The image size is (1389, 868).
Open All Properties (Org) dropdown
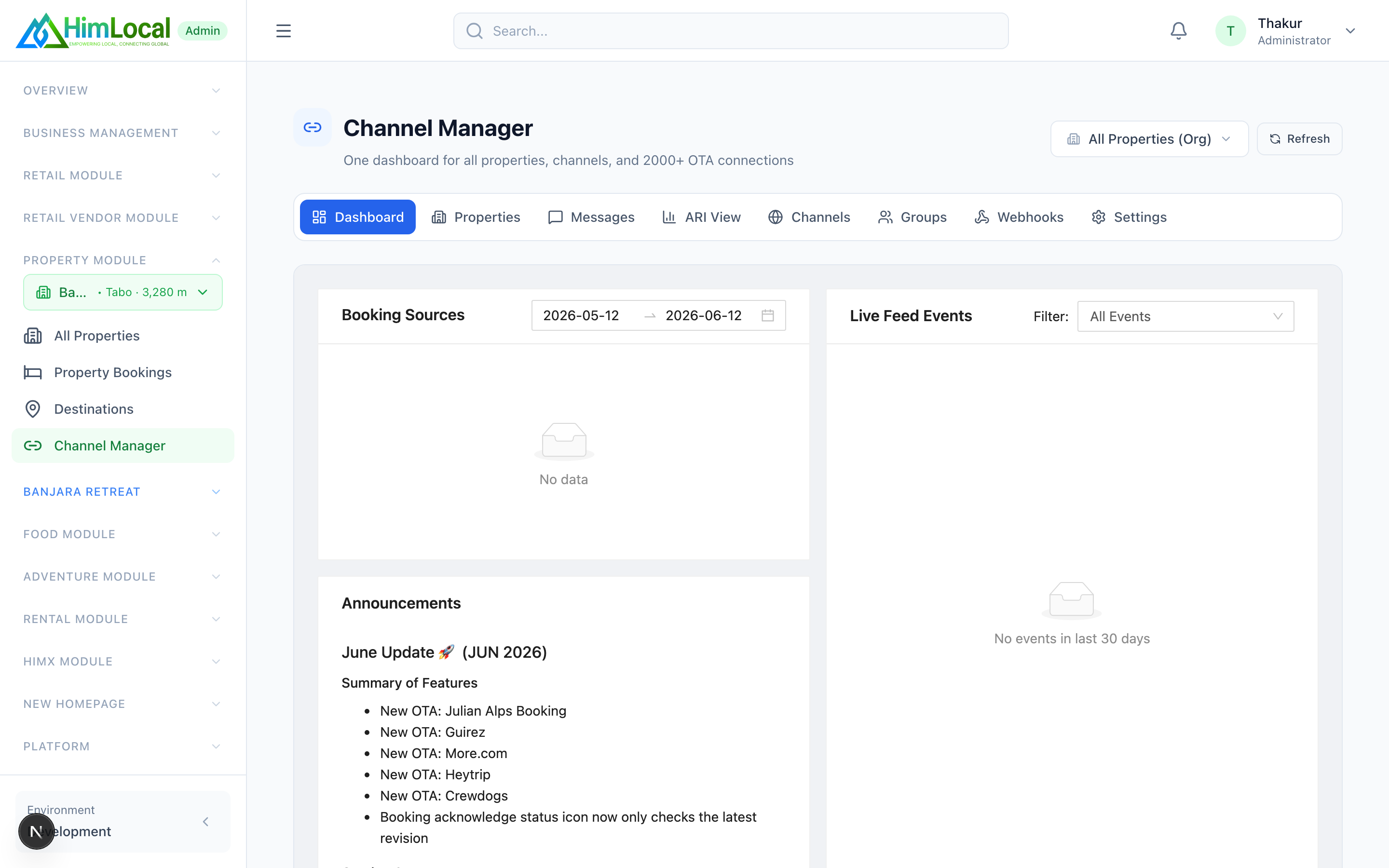pos(1149,139)
